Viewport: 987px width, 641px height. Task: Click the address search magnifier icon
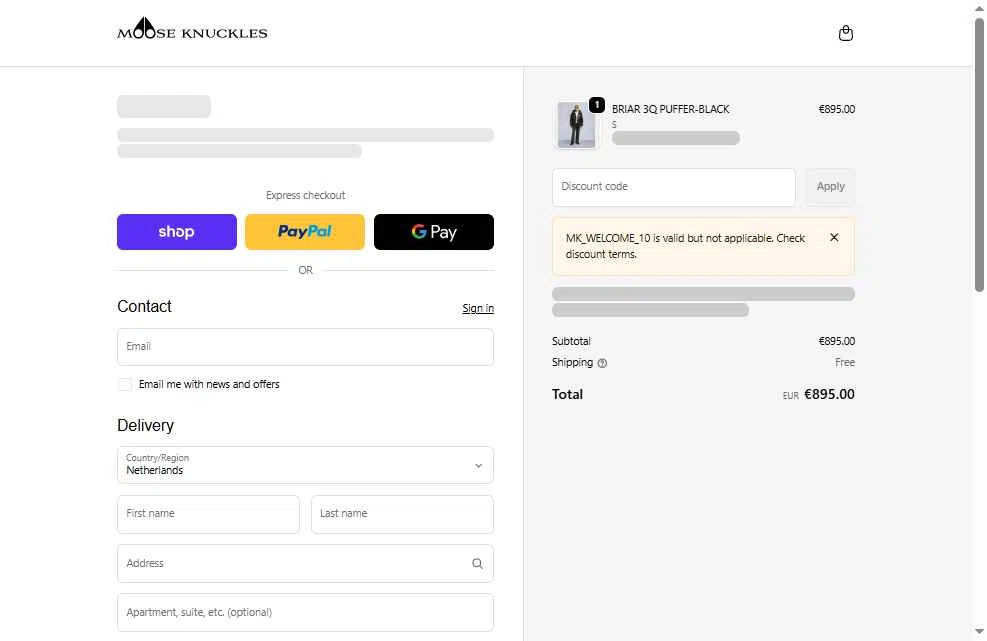point(477,564)
